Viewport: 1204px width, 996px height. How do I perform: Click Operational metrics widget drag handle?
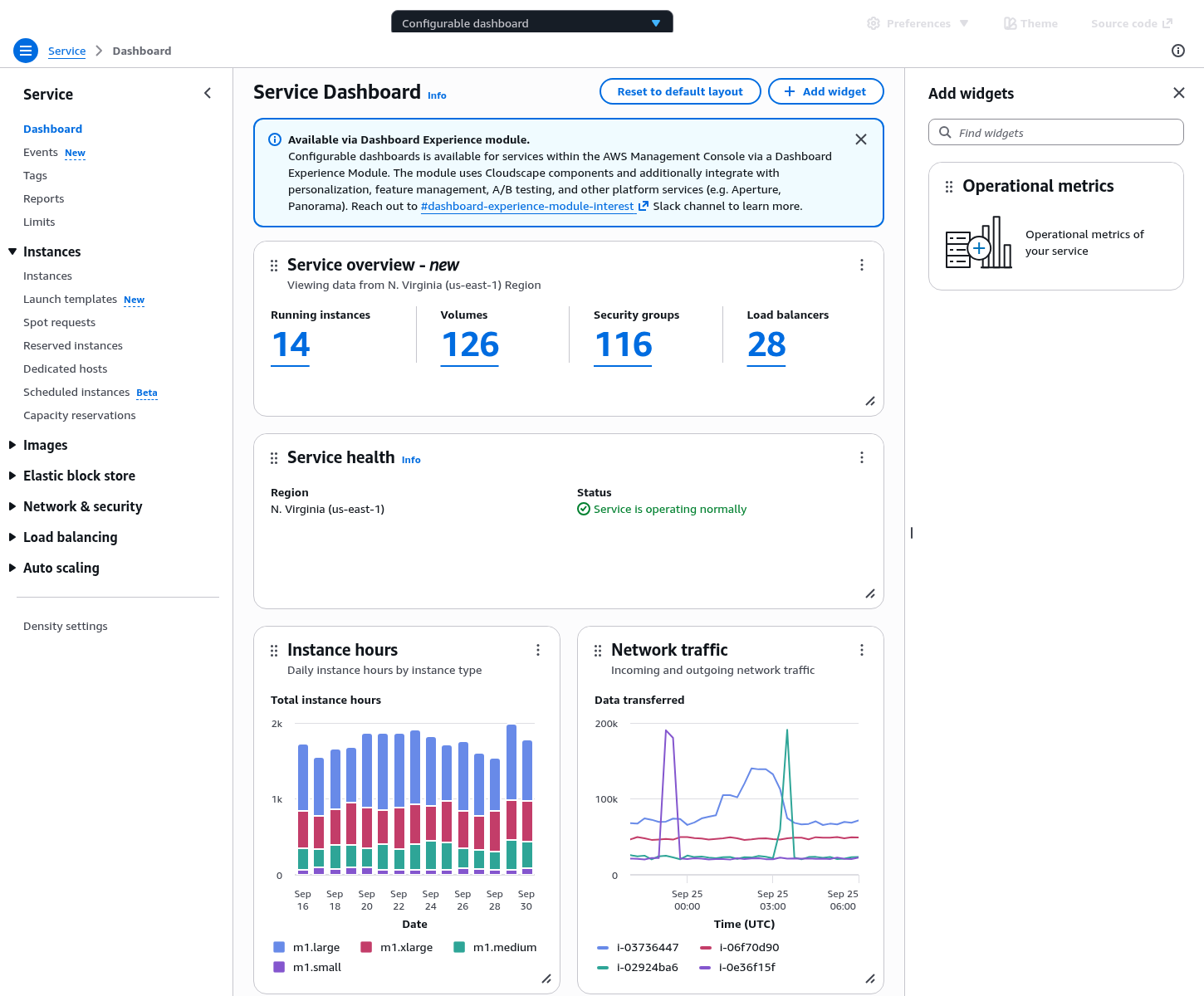pos(949,187)
